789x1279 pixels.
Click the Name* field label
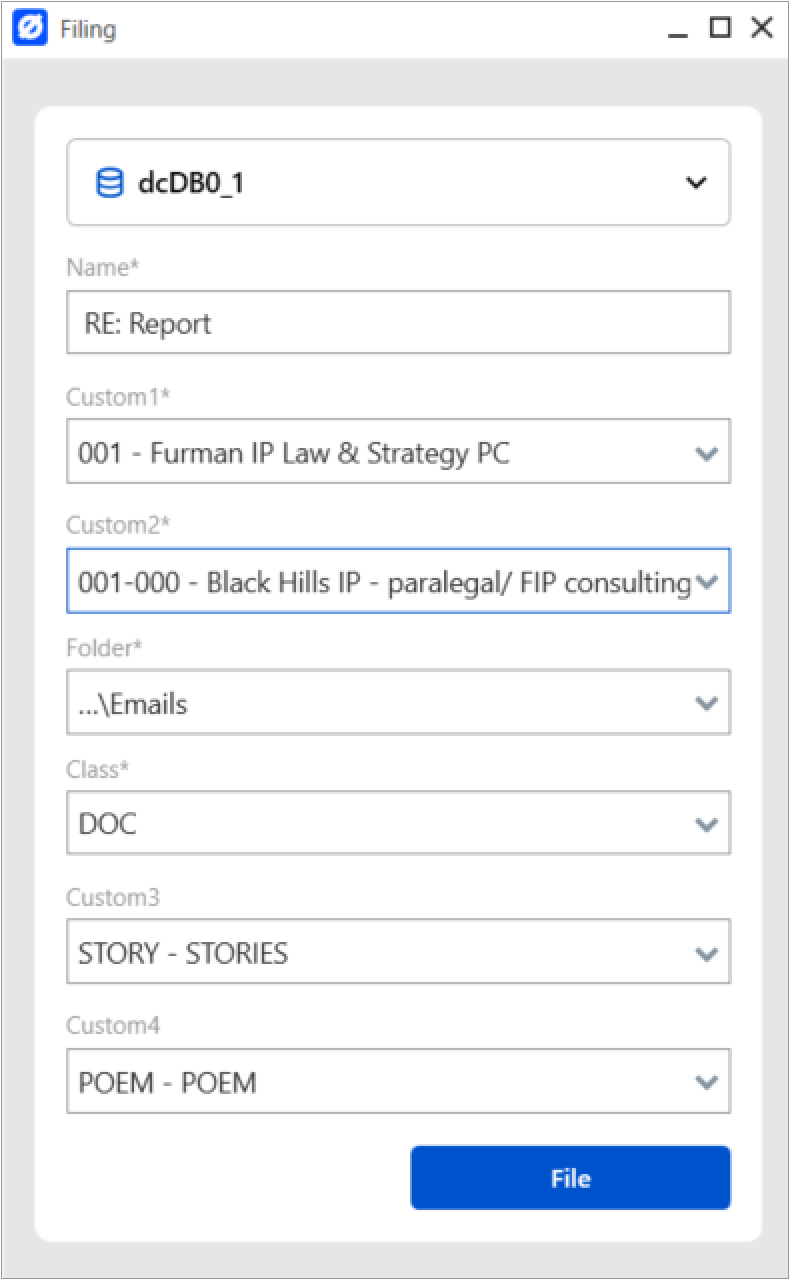coord(101,267)
